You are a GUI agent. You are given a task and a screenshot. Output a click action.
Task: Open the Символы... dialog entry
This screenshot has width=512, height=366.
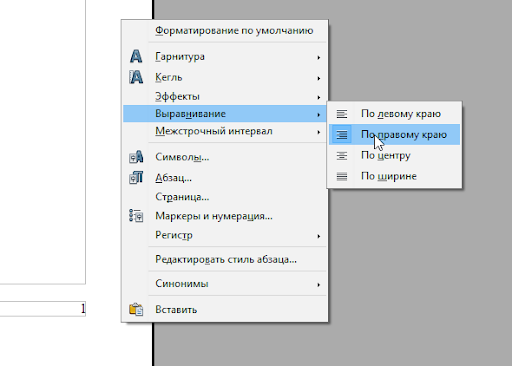coord(225,157)
